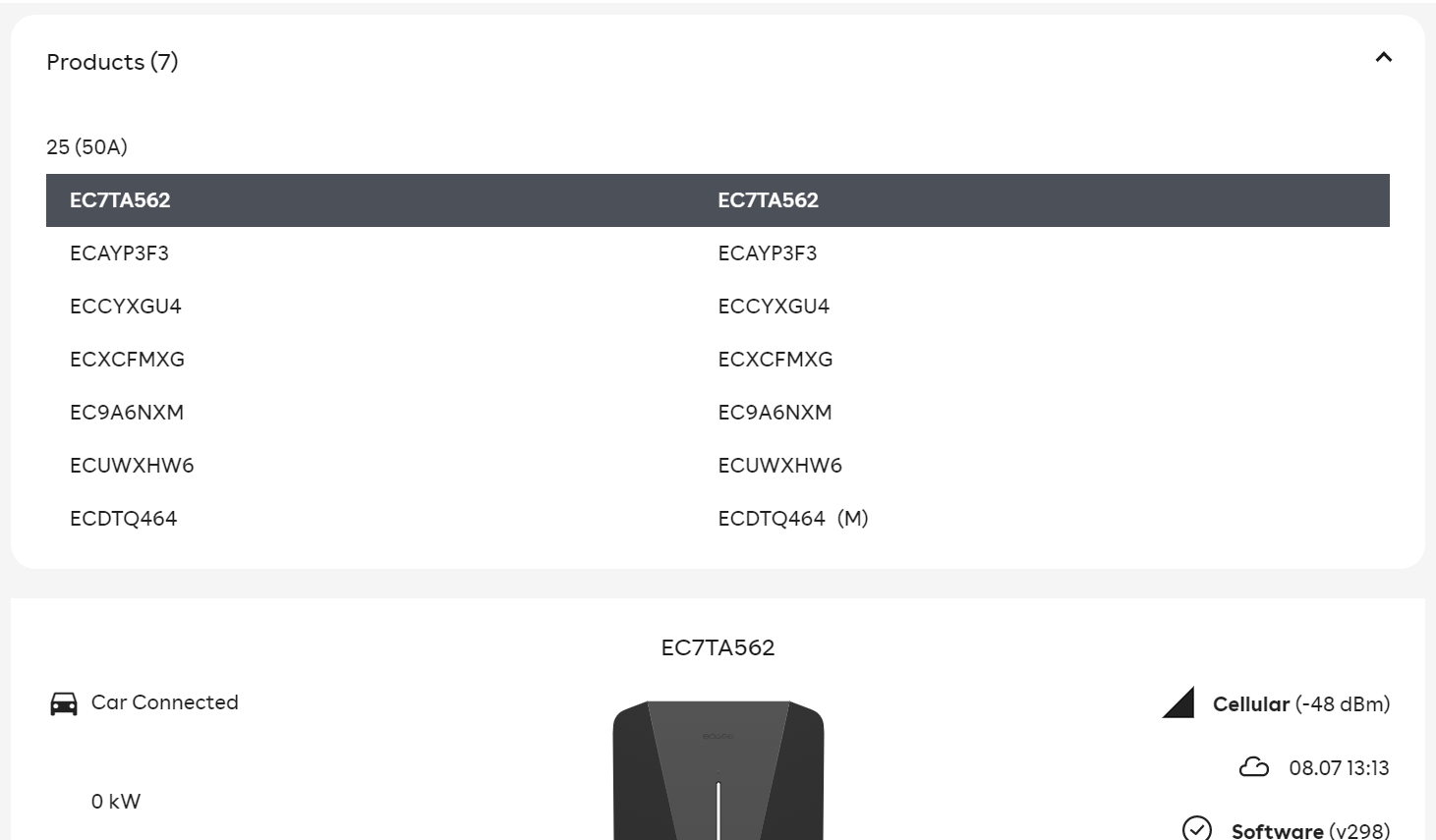Click the car connected icon
Screen dimensions: 1436x840
pos(64,703)
